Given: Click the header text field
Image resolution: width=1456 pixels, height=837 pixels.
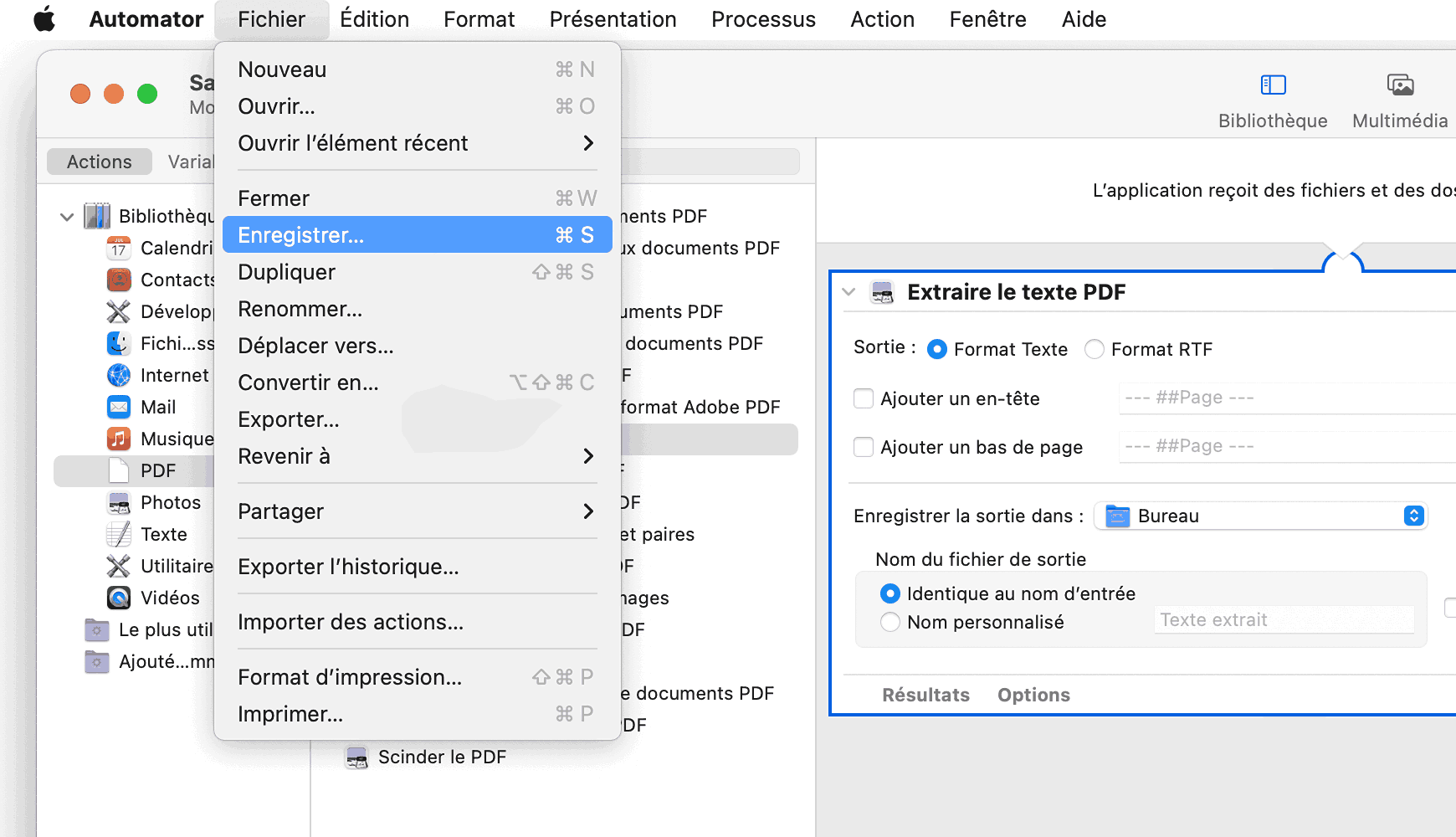Looking at the screenshot, I should tap(1287, 398).
